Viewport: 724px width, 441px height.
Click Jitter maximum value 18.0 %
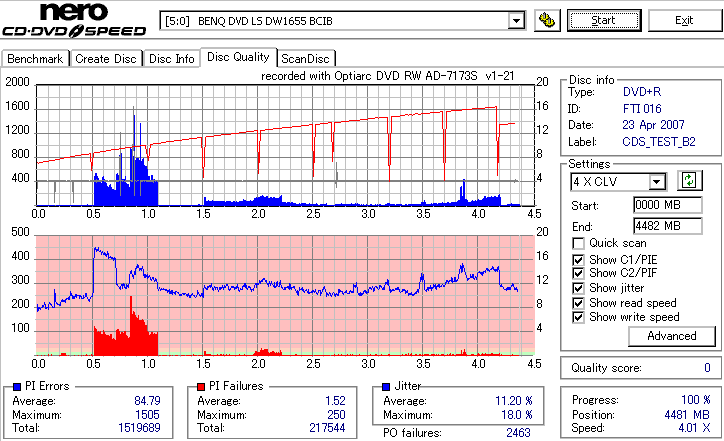[517, 415]
